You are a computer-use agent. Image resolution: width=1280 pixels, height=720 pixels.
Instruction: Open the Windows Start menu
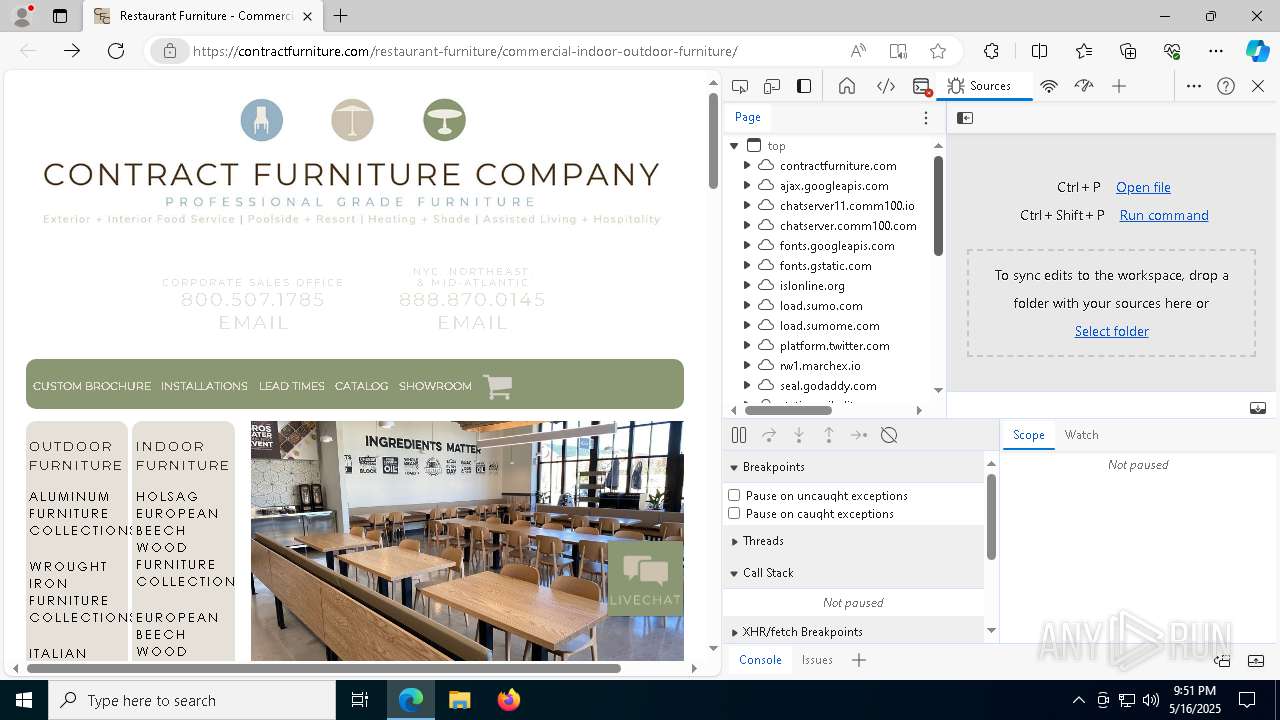[x=24, y=700]
